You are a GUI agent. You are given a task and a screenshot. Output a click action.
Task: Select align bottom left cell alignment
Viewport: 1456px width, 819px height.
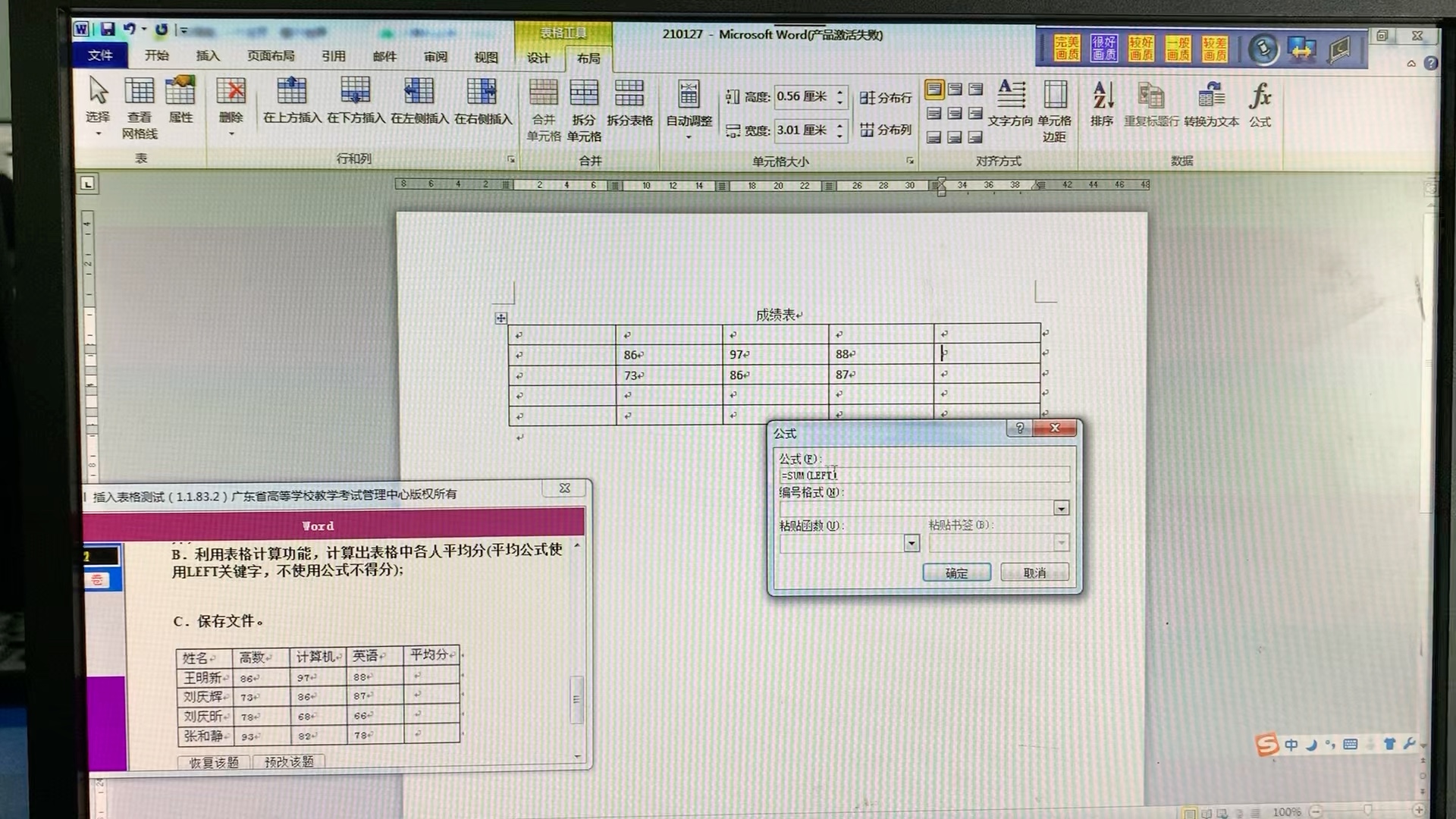[934, 137]
